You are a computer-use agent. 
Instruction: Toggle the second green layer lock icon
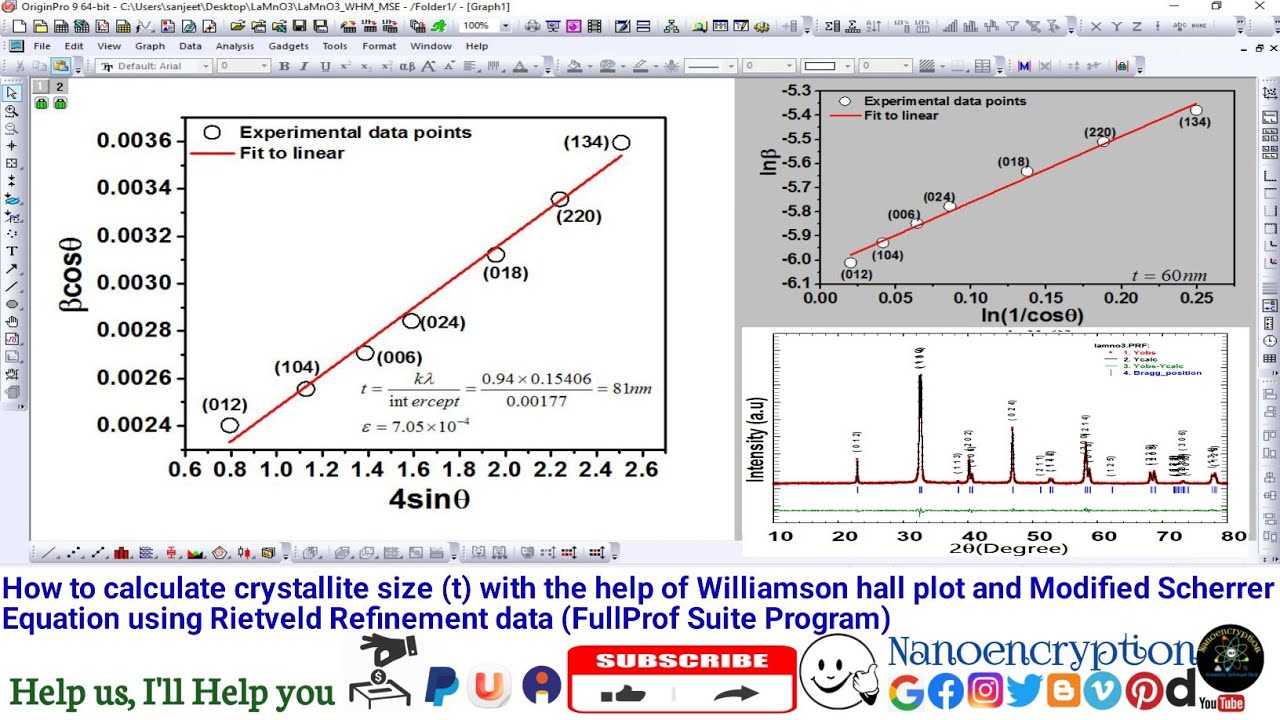tap(60, 103)
